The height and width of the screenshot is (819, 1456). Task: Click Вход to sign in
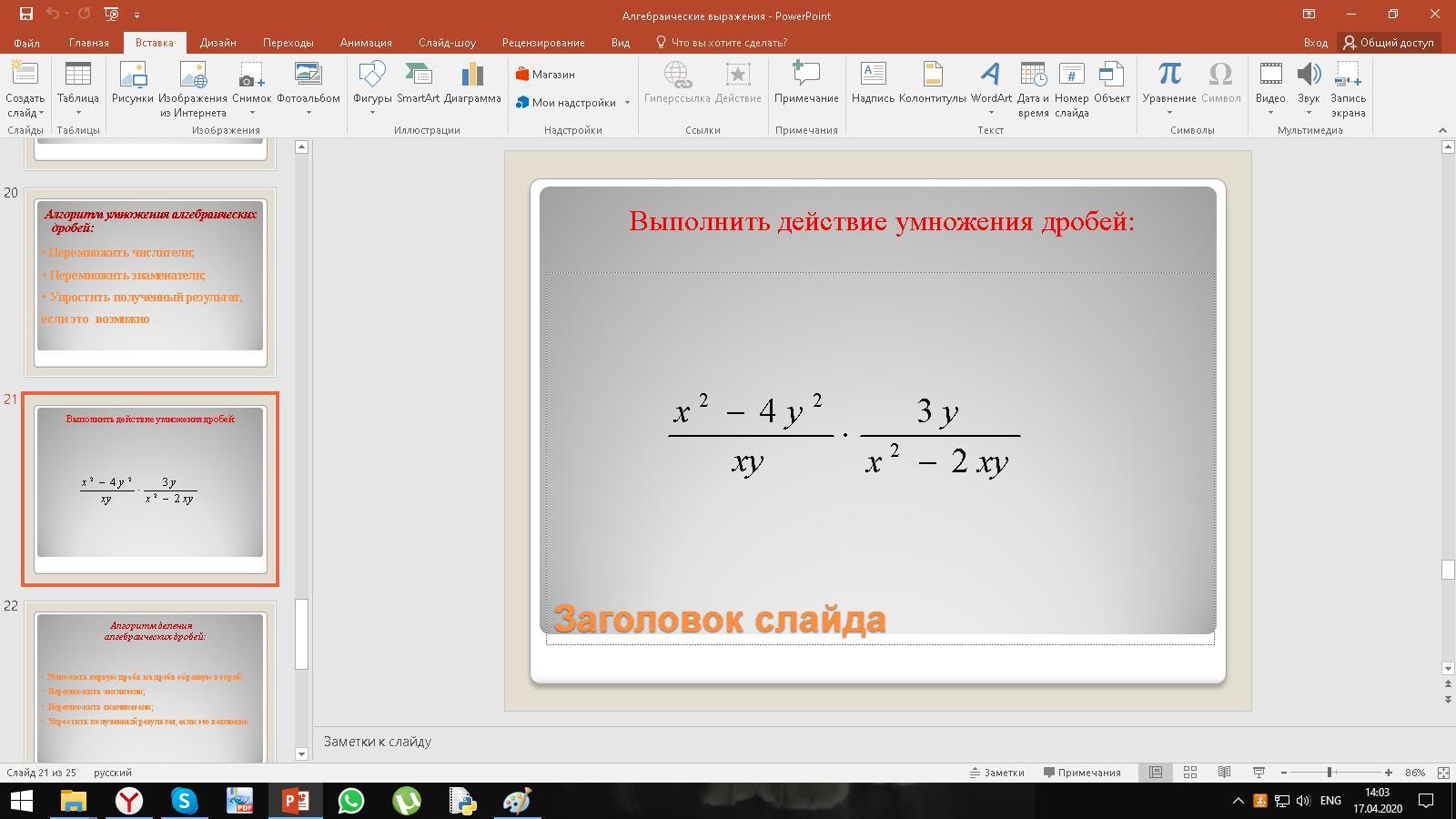(x=1315, y=43)
